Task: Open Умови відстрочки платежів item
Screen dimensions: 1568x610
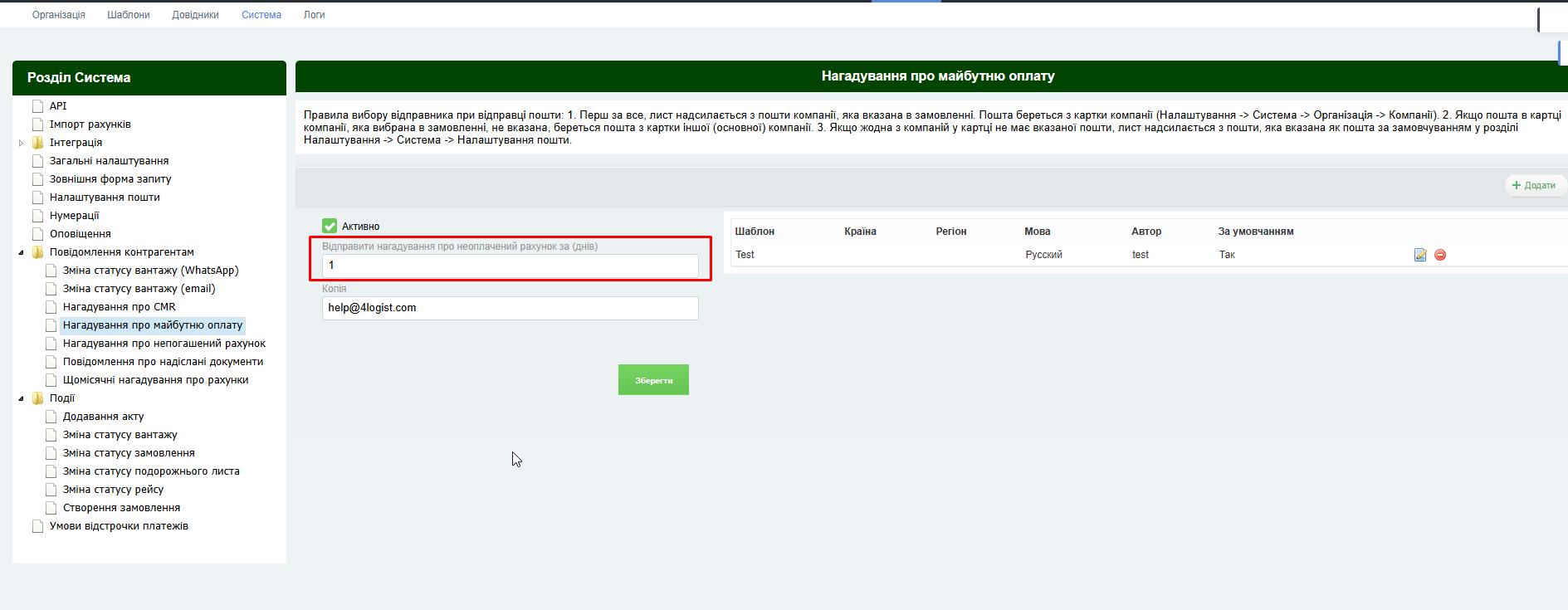Action: click(119, 526)
